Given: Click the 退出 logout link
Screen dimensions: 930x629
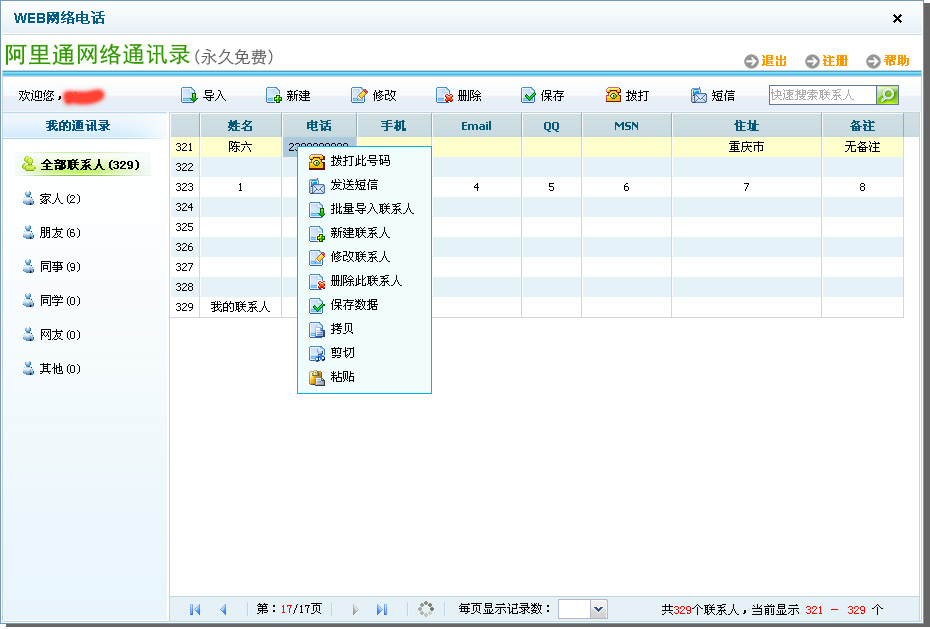Looking at the screenshot, I should [774, 61].
